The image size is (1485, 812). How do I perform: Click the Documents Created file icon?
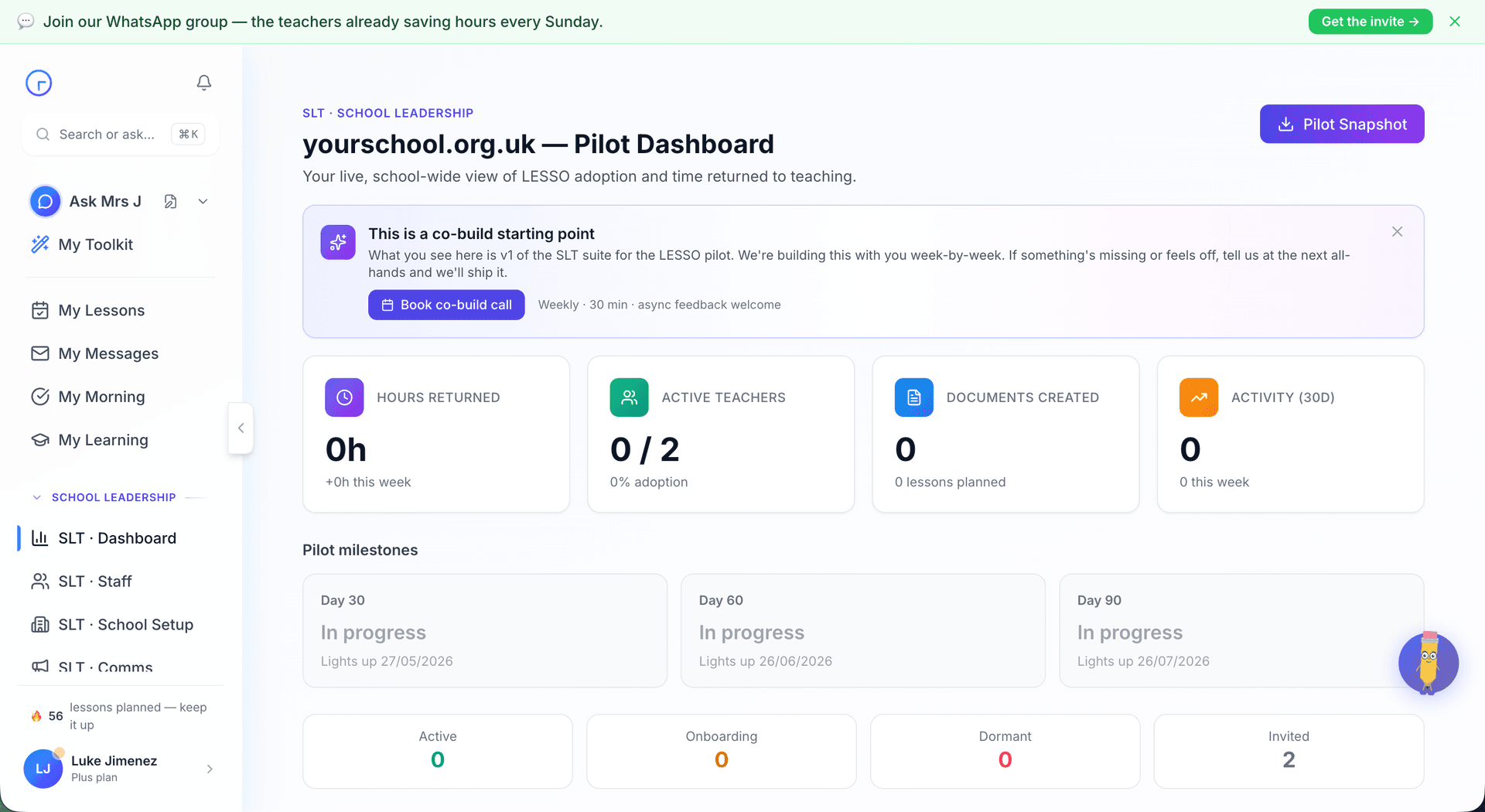(x=914, y=397)
